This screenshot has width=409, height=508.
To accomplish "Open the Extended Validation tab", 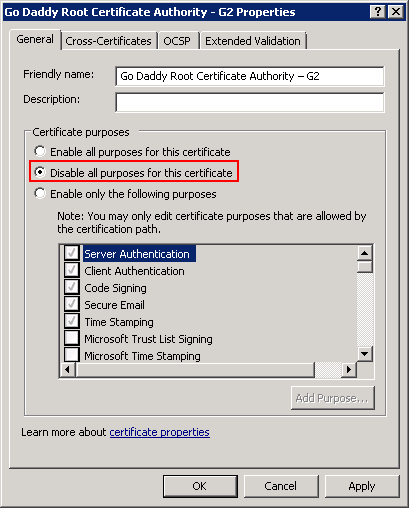I will pyautogui.click(x=253, y=41).
